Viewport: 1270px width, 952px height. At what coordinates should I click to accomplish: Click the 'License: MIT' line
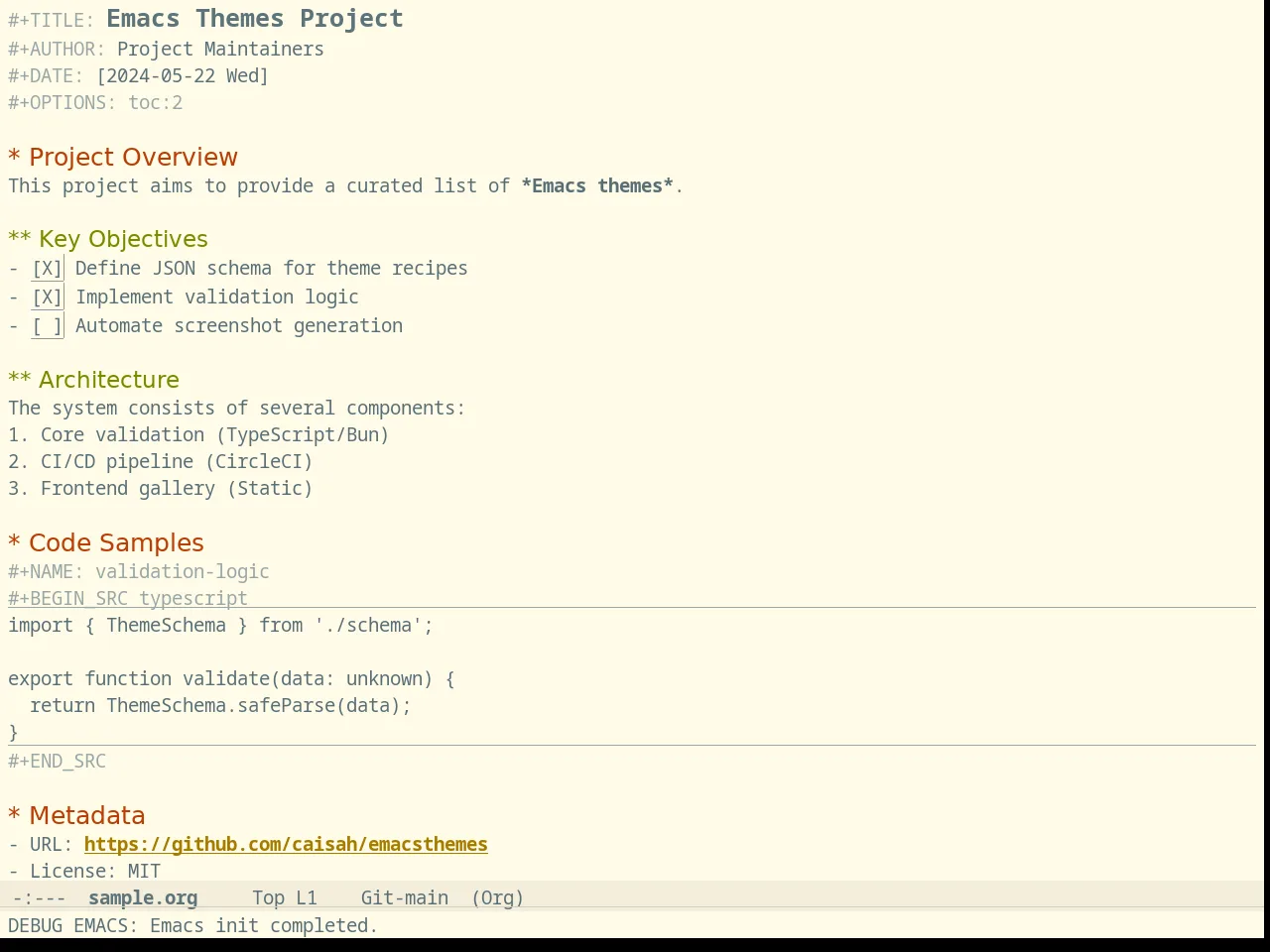84,871
